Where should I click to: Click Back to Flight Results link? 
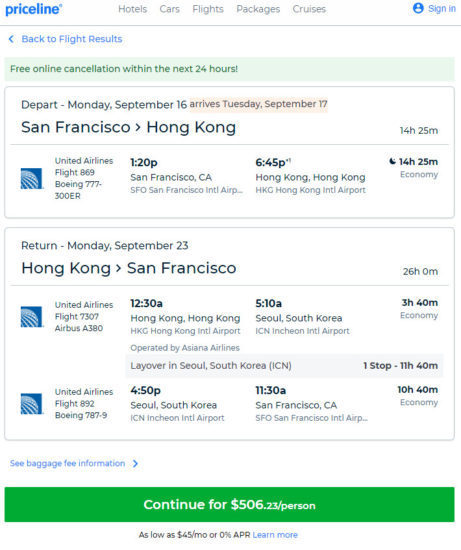[72, 39]
